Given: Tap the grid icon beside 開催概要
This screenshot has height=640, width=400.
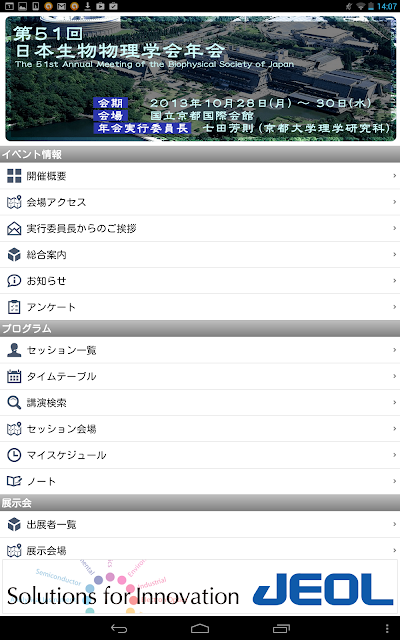Looking at the screenshot, I should pos(14,176).
